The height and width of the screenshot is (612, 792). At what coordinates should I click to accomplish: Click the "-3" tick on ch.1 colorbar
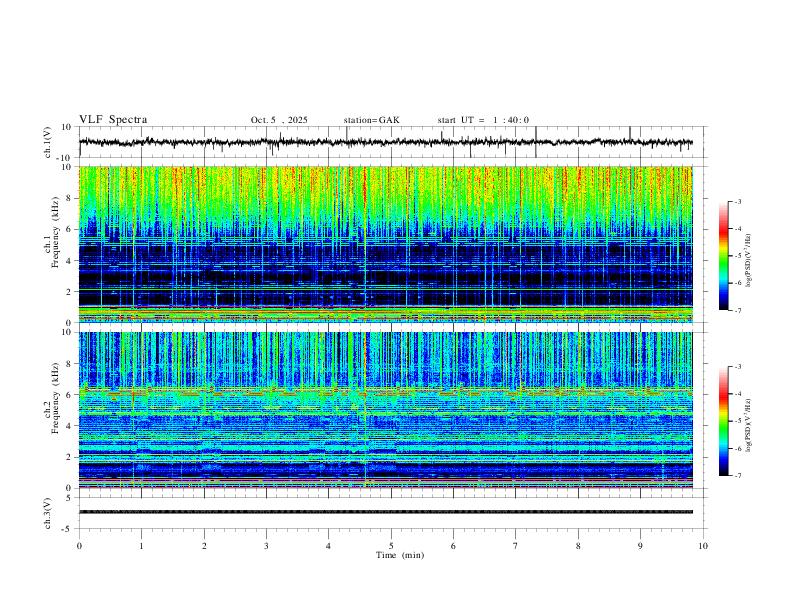tap(737, 201)
